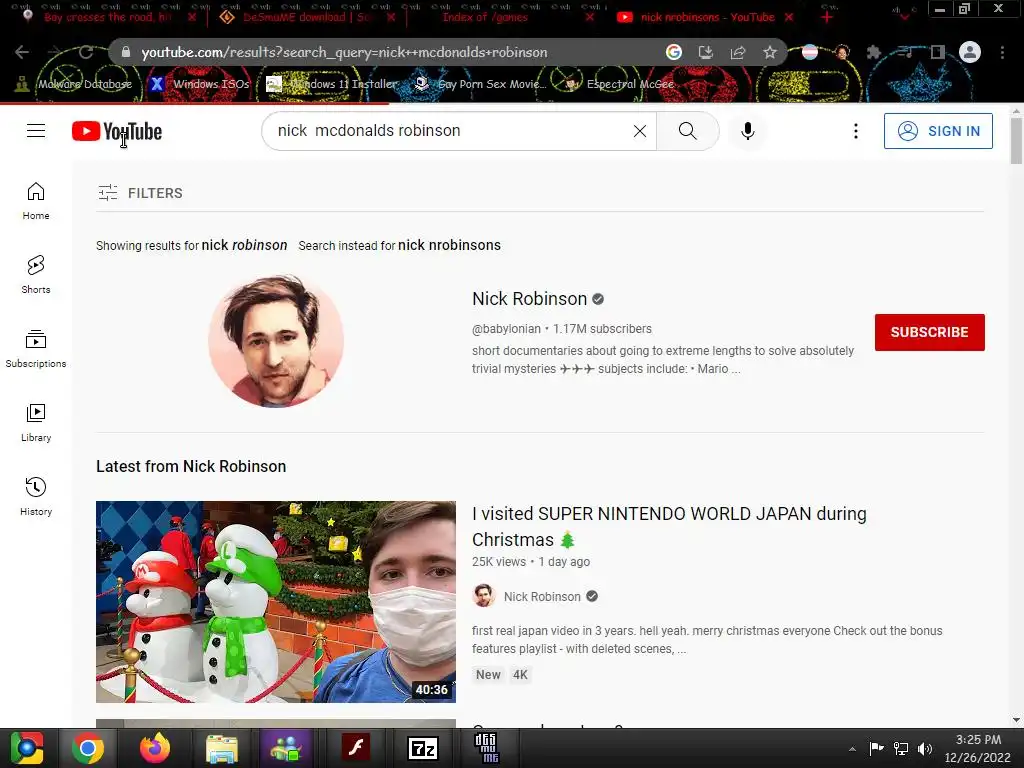The height and width of the screenshot is (768, 1024).
Task: Click the 'nick robinson' showing results link
Action: pos(244,246)
